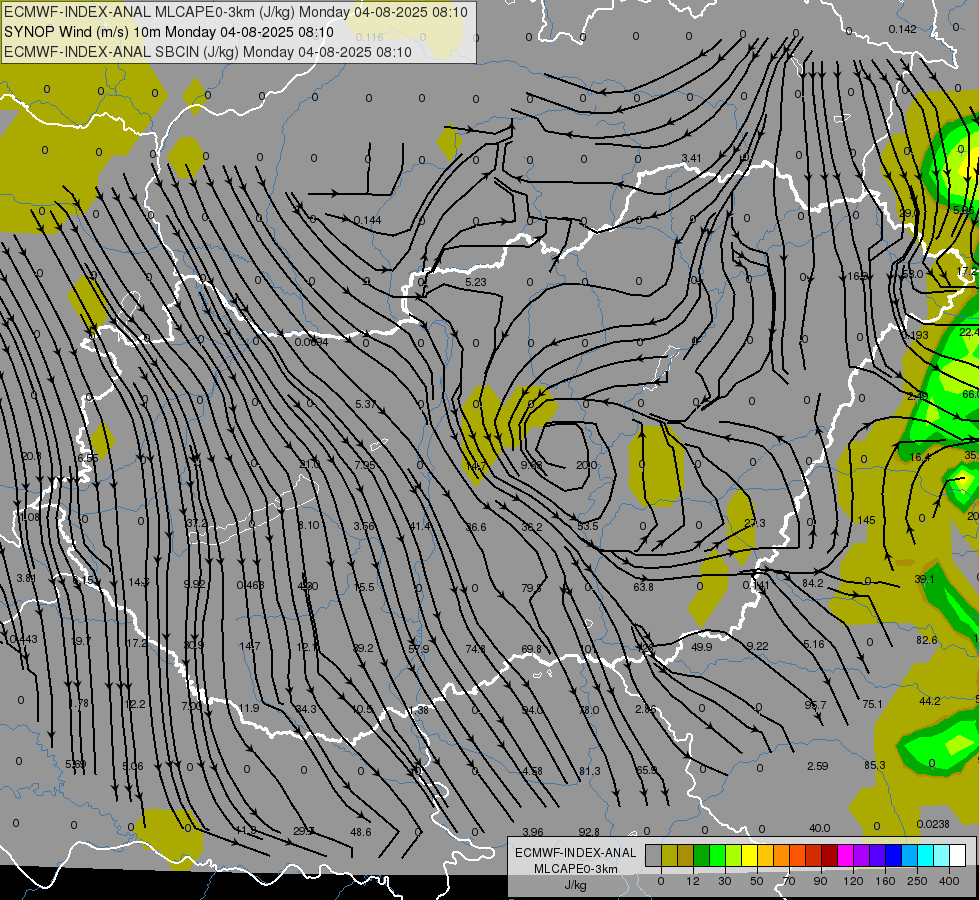Viewport: 979px width, 900px height.
Task: Click the map value 8.10
Action: point(308,525)
